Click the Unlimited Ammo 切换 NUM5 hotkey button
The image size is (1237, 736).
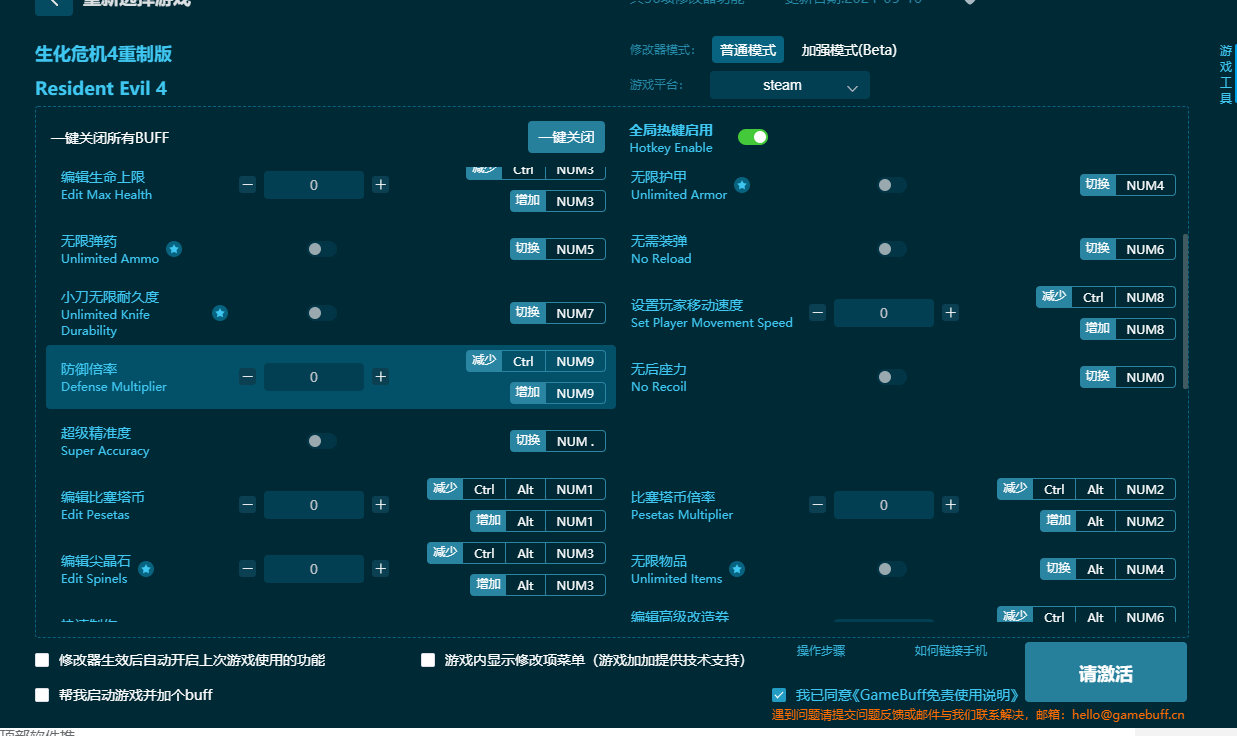click(x=558, y=249)
